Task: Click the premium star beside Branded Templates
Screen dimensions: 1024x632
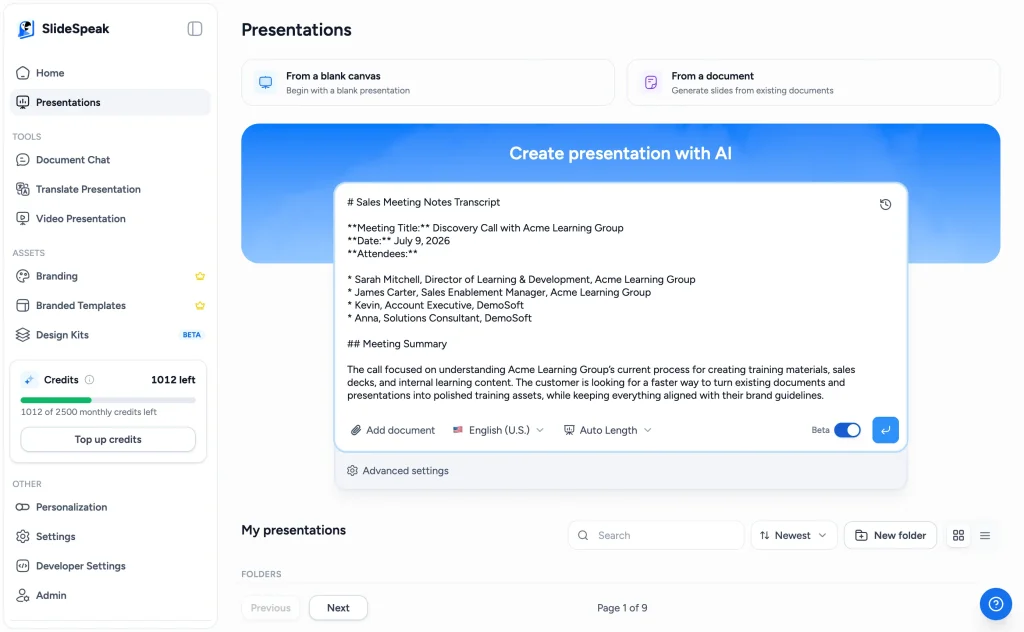Action: click(x=200, y=305)
